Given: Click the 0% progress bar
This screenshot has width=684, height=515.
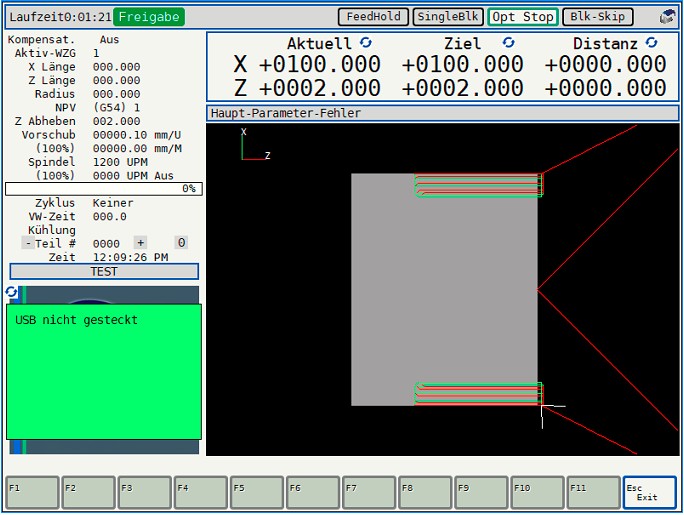Looking at the screenshot, I should pos(104,189).
